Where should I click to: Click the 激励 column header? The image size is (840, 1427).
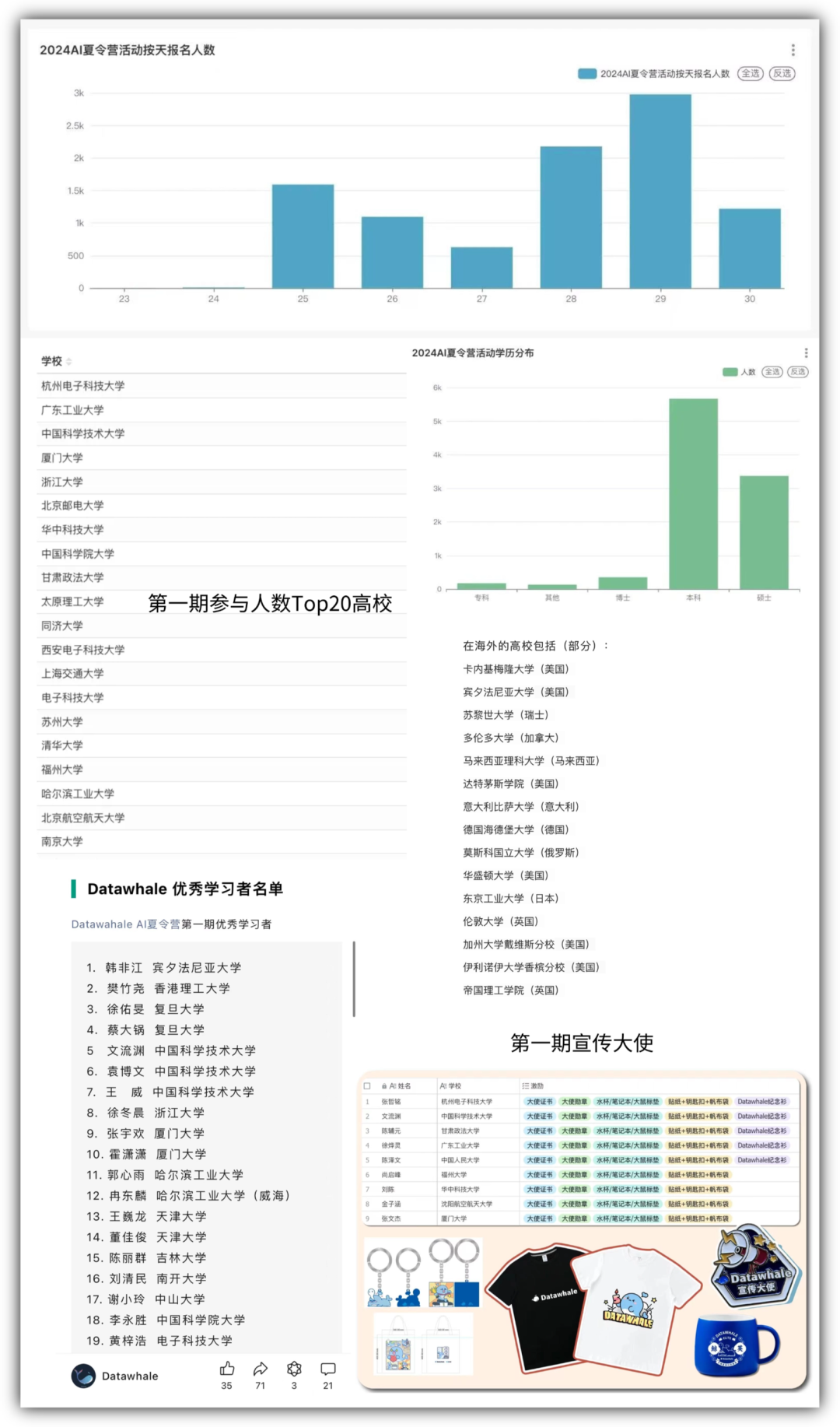tap(533, 1085)
